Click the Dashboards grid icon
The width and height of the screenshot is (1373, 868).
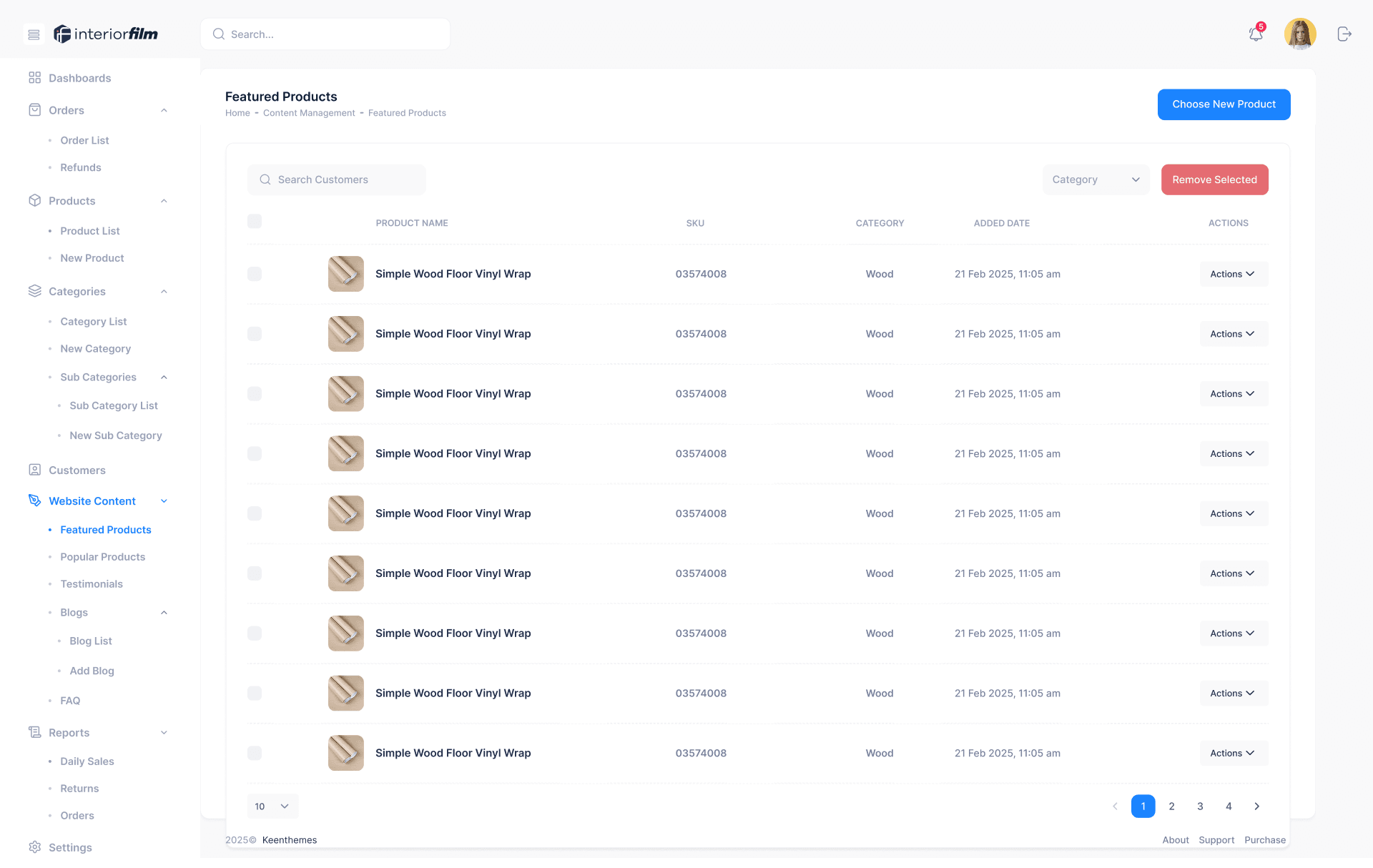click(x=34, y=78)
